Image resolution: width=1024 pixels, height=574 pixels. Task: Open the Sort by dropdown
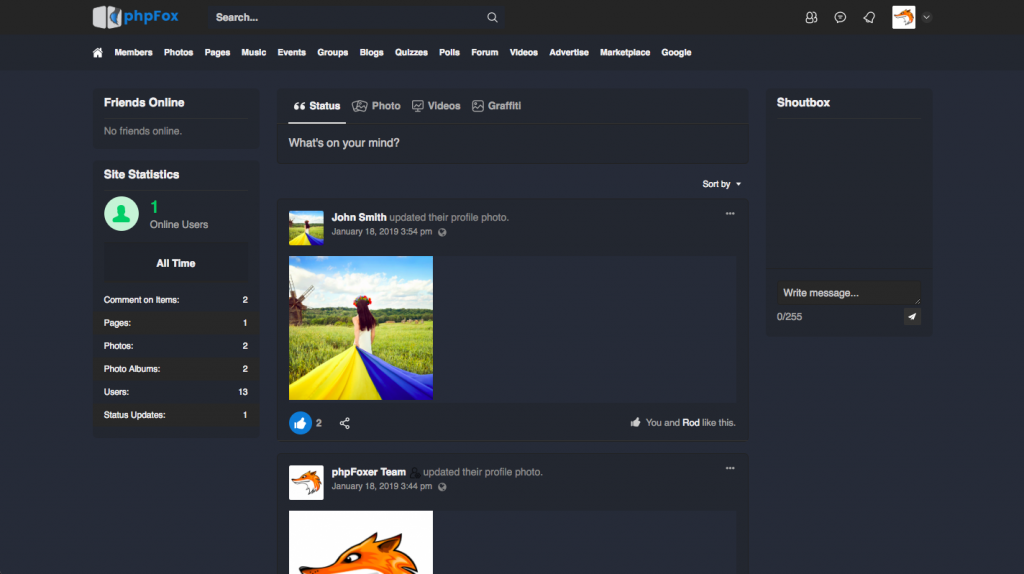point(722,184)
